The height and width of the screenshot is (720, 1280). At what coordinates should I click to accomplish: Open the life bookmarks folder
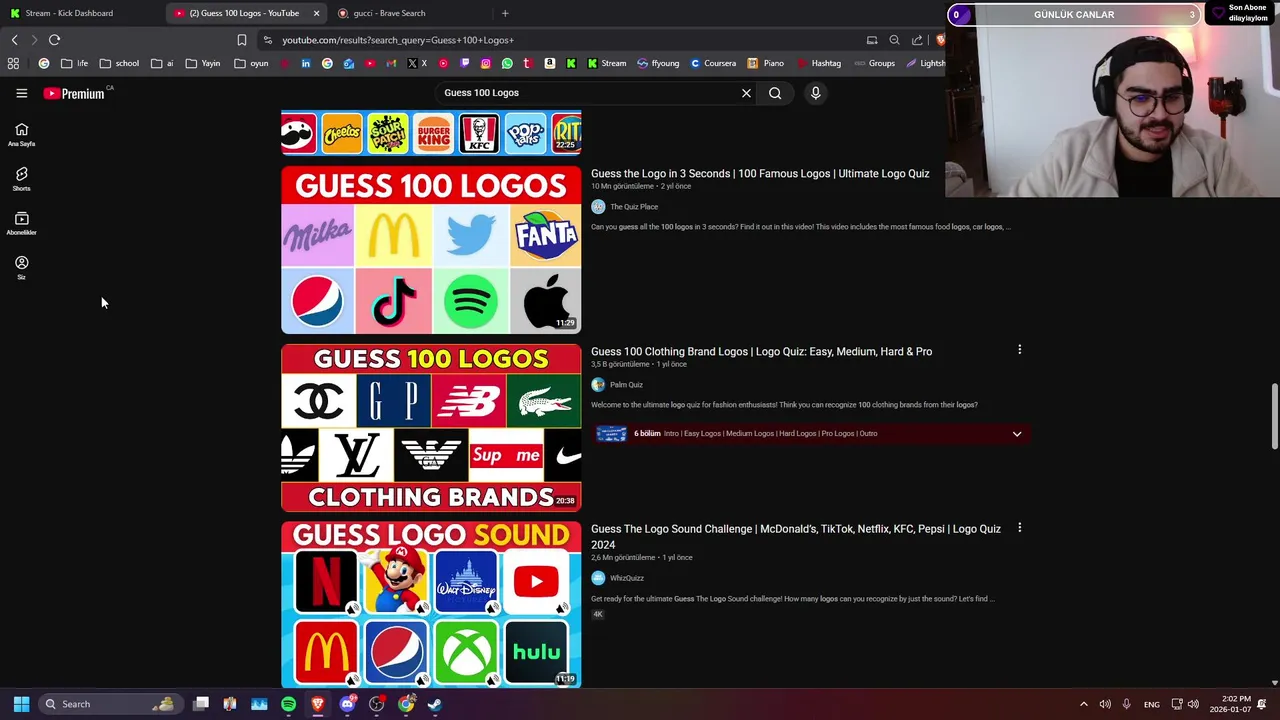pyautogui.click(x=74, y=63)
